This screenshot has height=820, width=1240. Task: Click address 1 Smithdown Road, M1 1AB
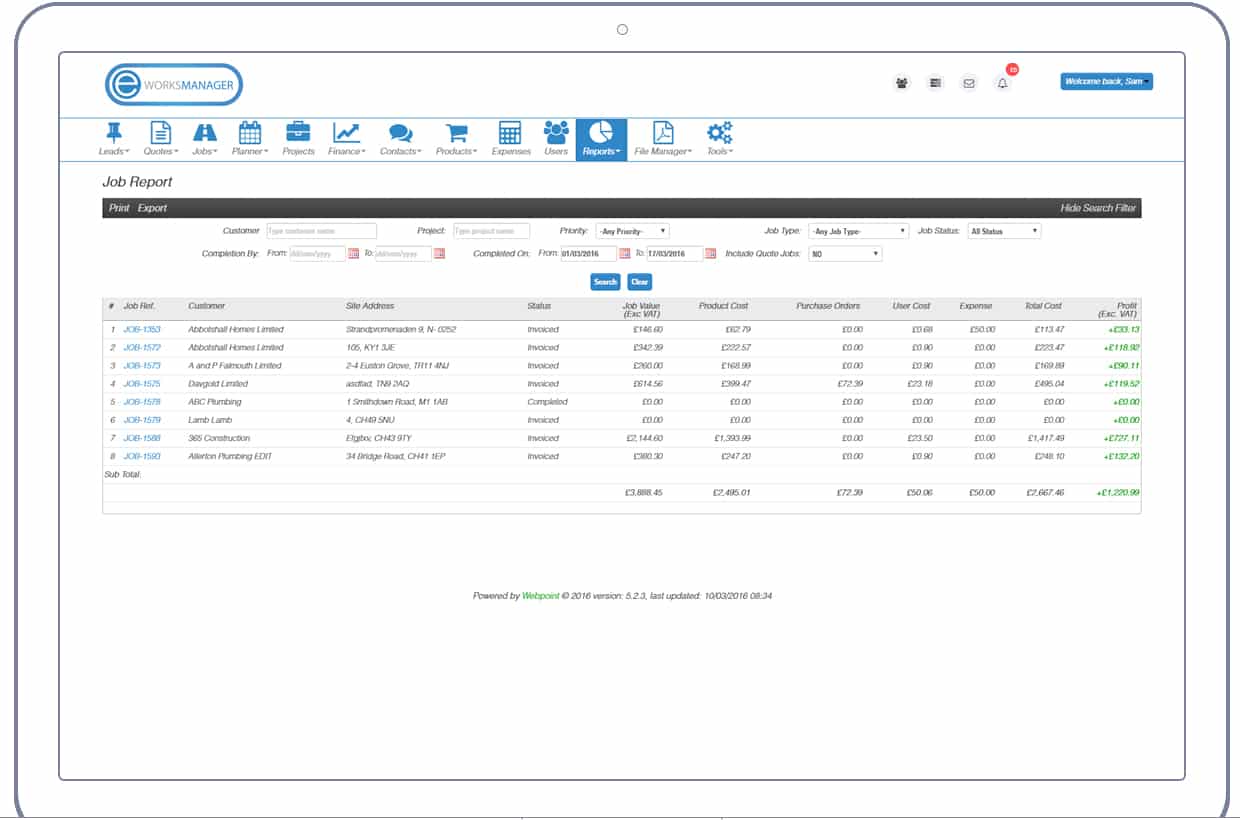(398, 402)
